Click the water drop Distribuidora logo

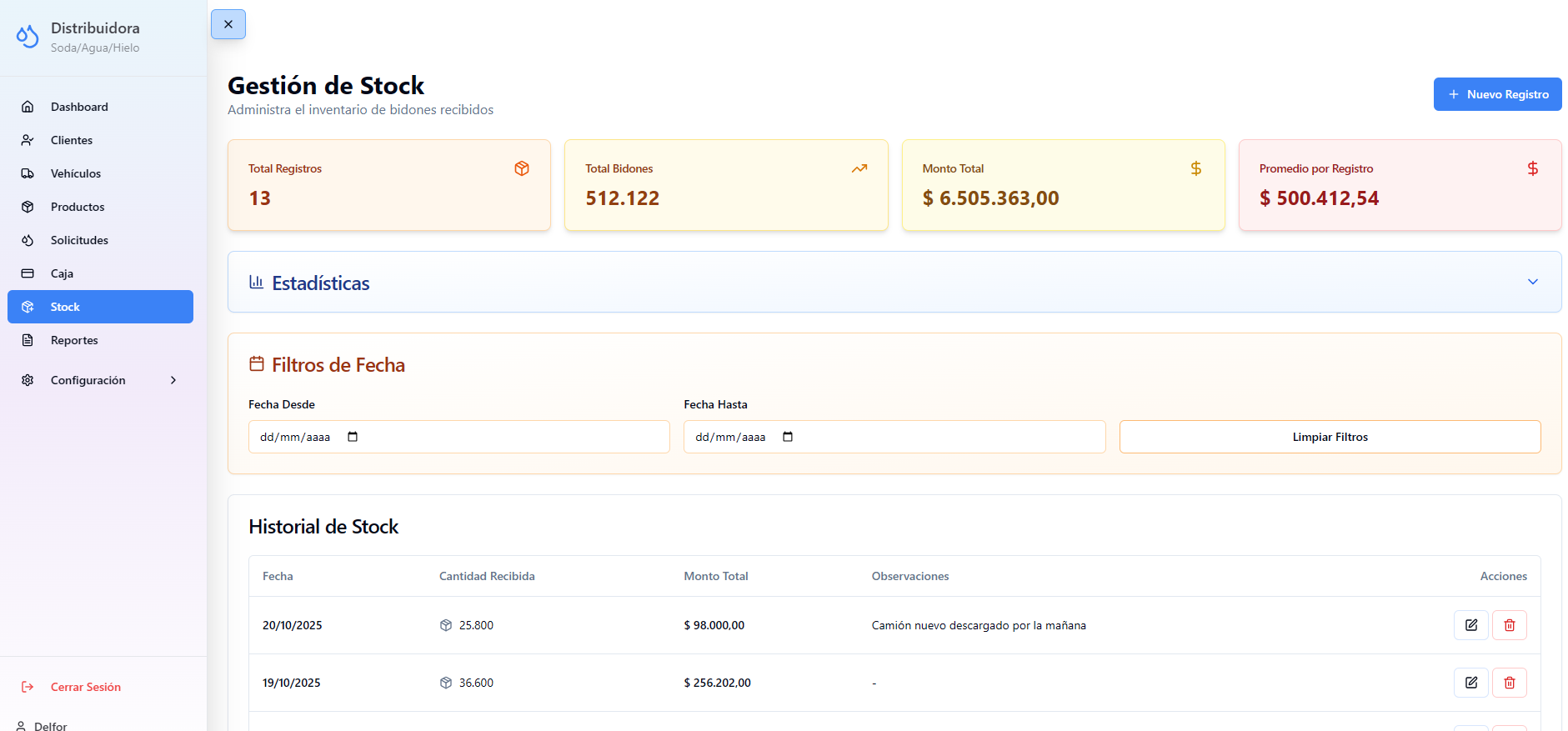[28, 37]
